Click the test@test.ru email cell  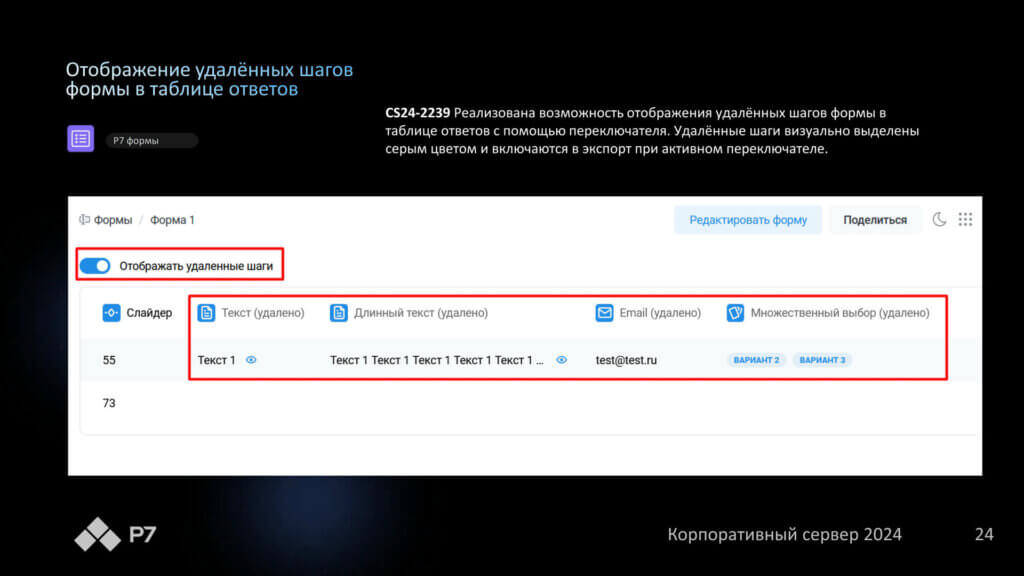[x=626, y=360]
